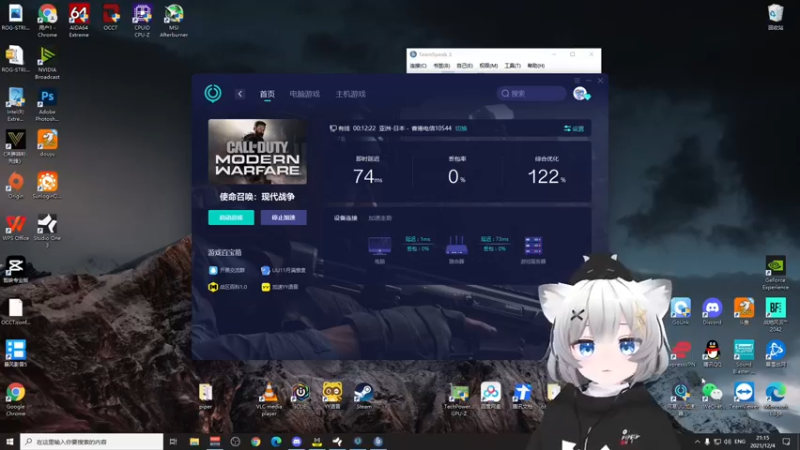The image size is (800, 450).
Task: Open the QQ penguin desktop icon
Action: pyautogui.click(x=712, y=353)
